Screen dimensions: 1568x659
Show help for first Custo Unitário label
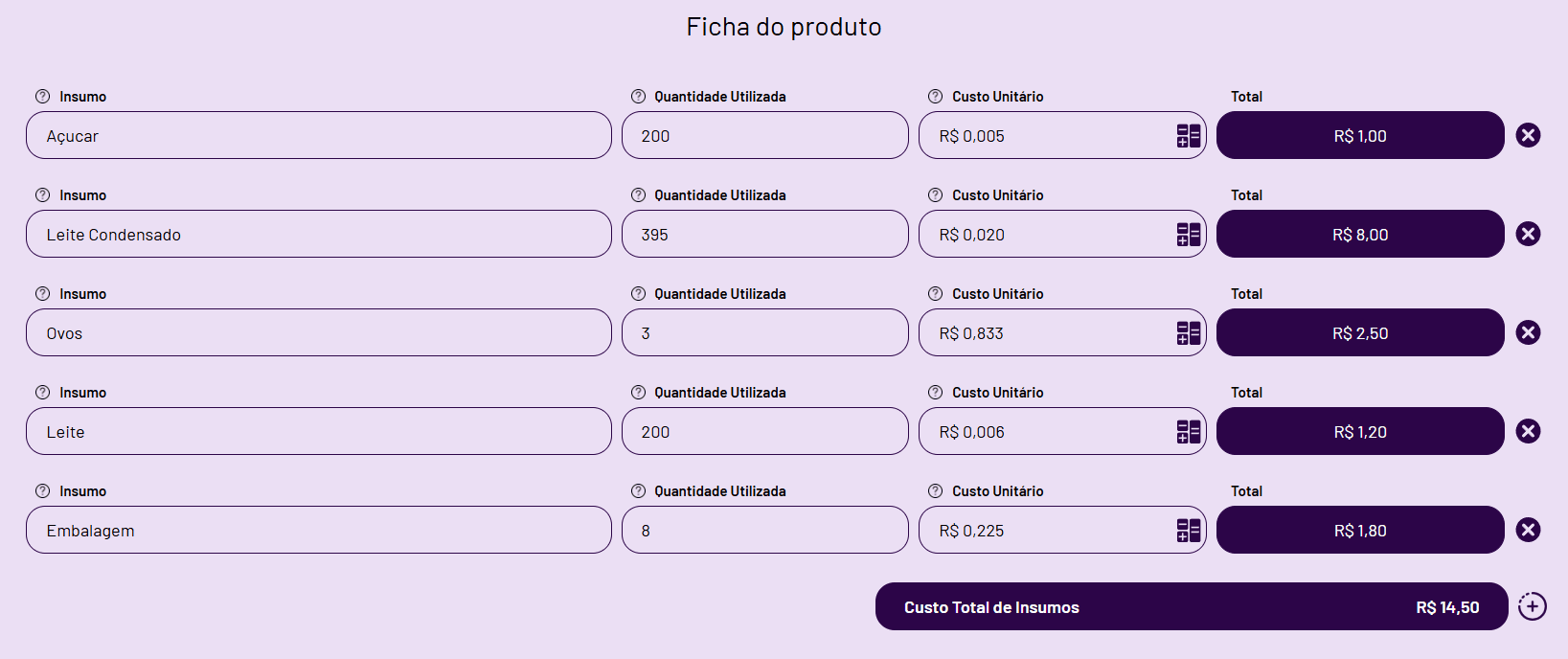click(935, 97)
